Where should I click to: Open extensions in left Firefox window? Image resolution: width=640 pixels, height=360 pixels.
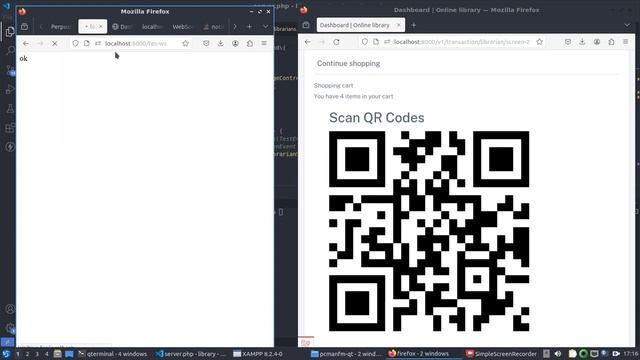coord(250,43)
